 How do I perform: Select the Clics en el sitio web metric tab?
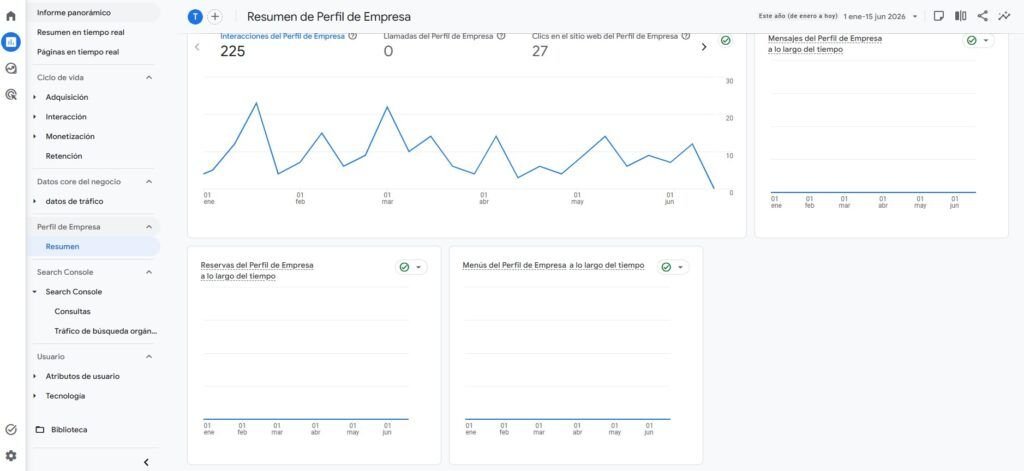[x=605, y=37]
